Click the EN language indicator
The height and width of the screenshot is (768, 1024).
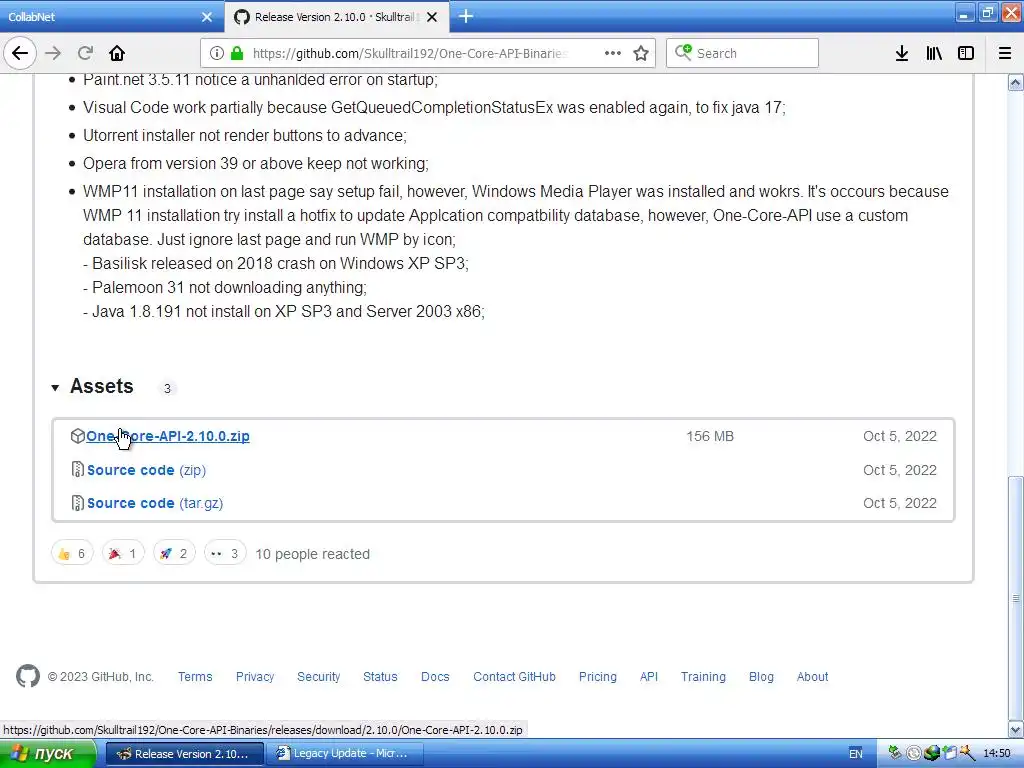click(856, 754)
